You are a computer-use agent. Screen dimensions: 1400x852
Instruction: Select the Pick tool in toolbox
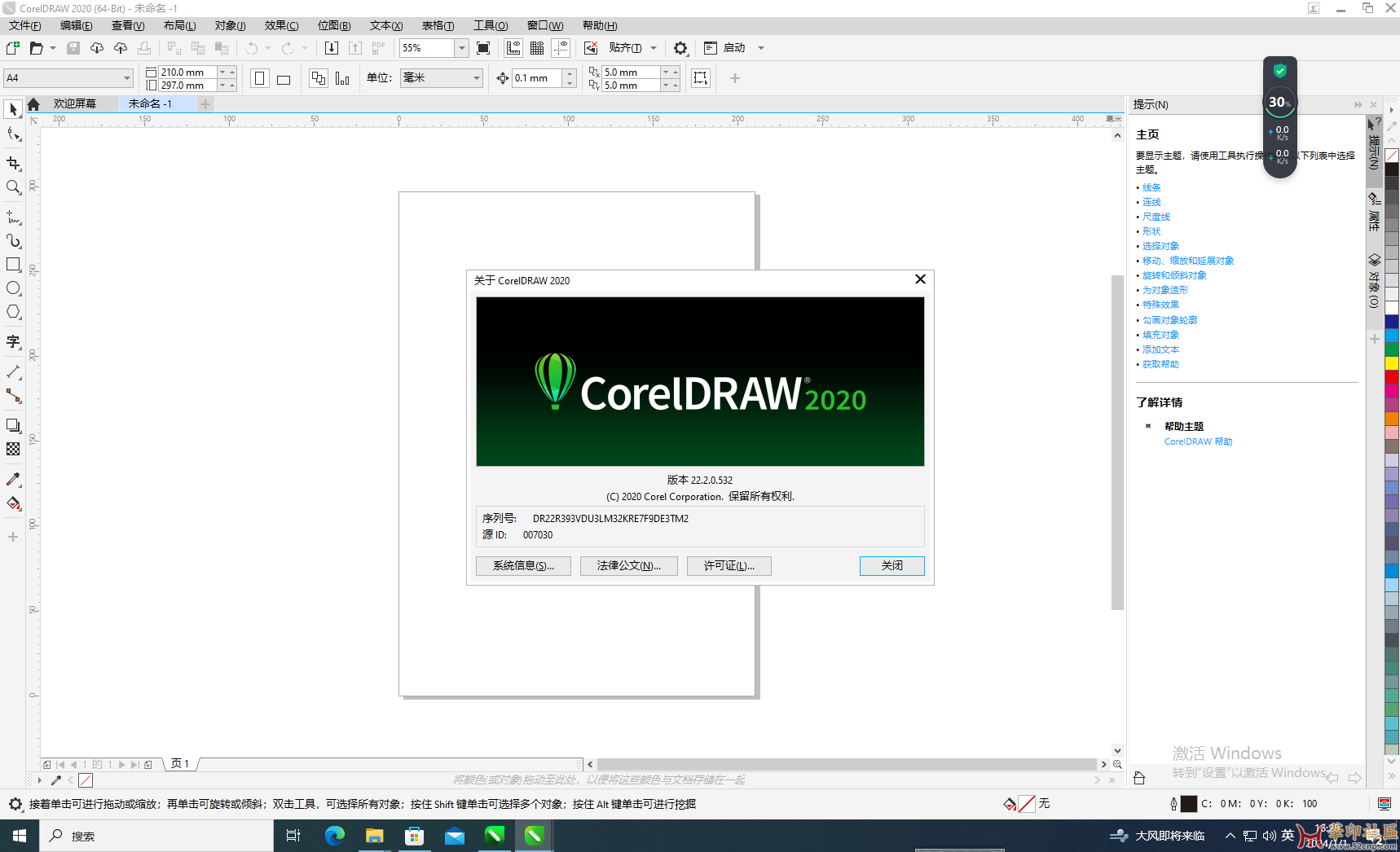point(13,109)
